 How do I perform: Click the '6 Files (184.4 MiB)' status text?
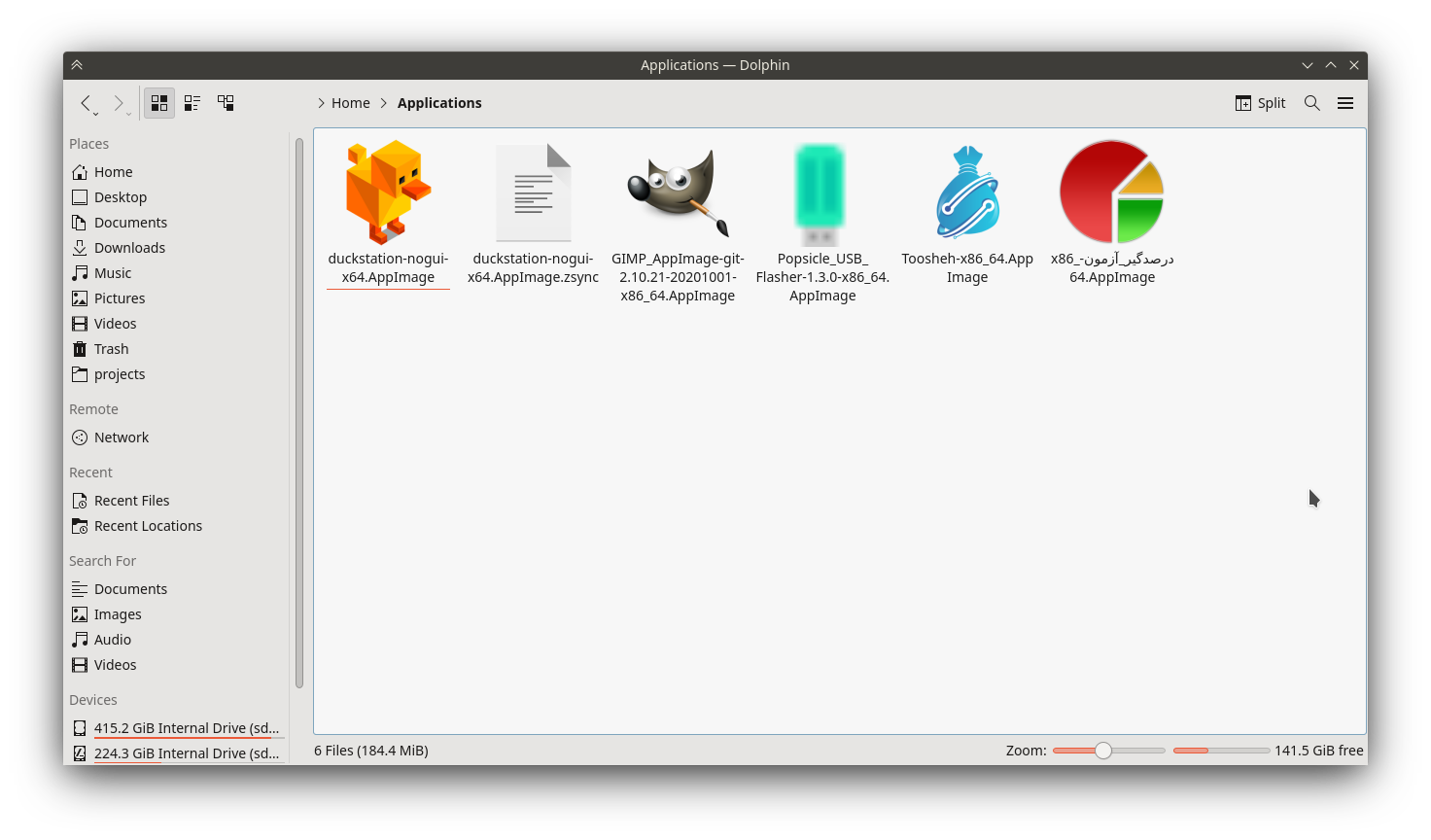371,751
